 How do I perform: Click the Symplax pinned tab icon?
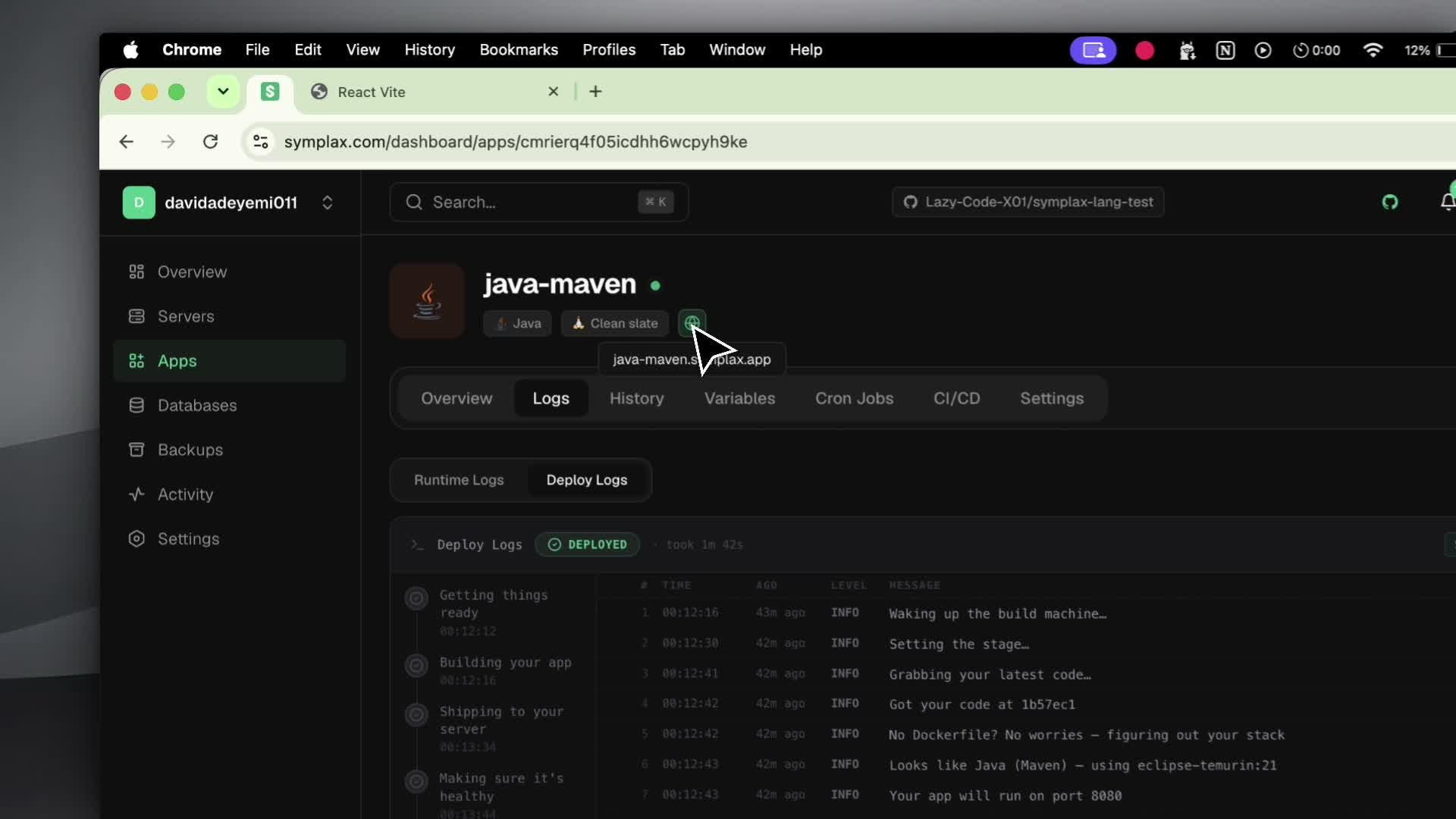tap(270, 92)
